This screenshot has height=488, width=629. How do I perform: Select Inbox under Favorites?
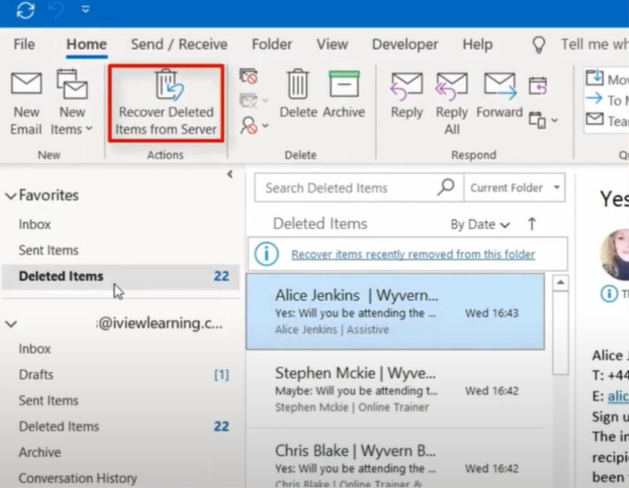[x=34, y=224]
